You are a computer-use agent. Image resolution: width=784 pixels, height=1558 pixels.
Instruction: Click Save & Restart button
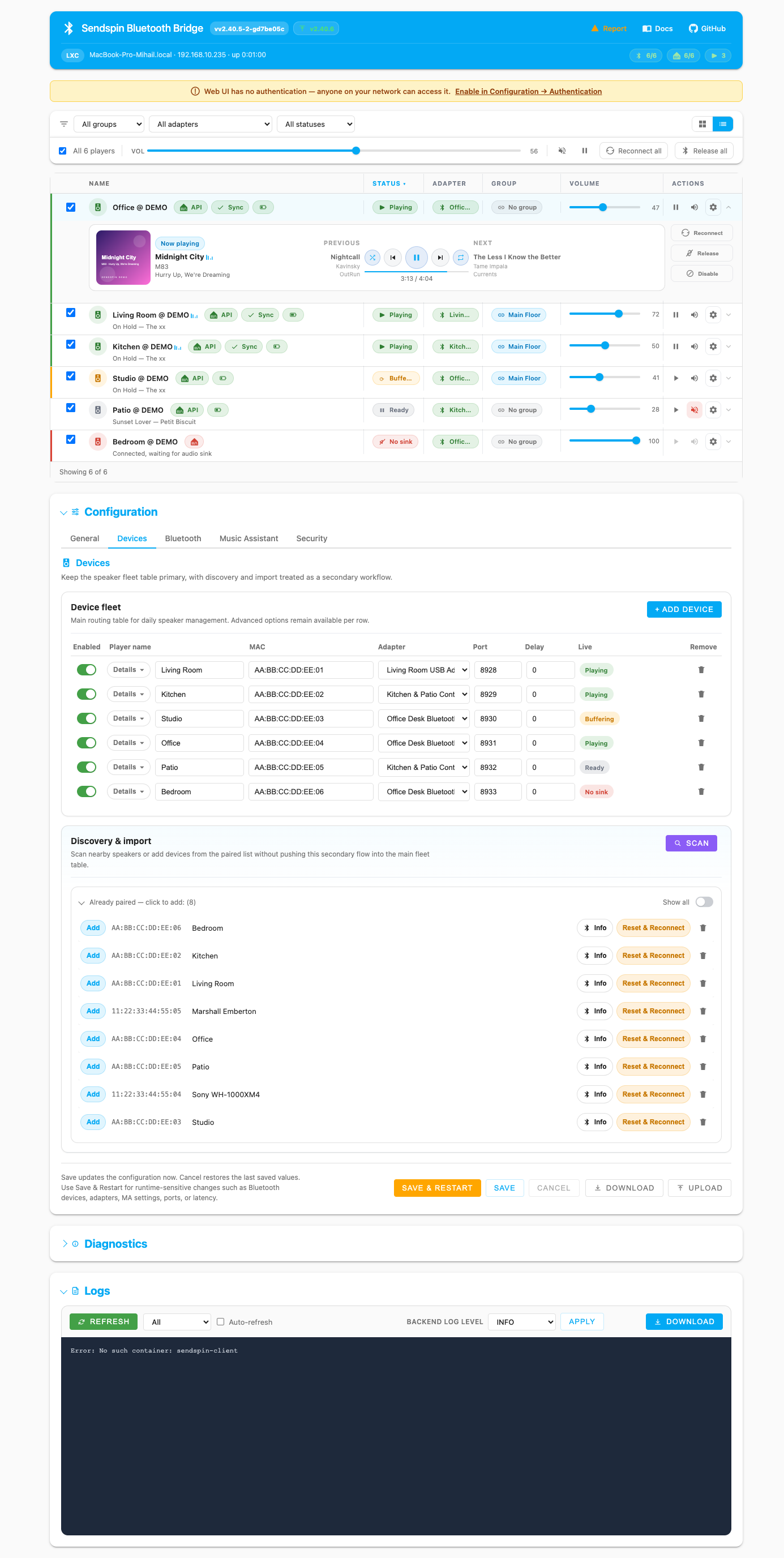click(x=437, y=1188)
